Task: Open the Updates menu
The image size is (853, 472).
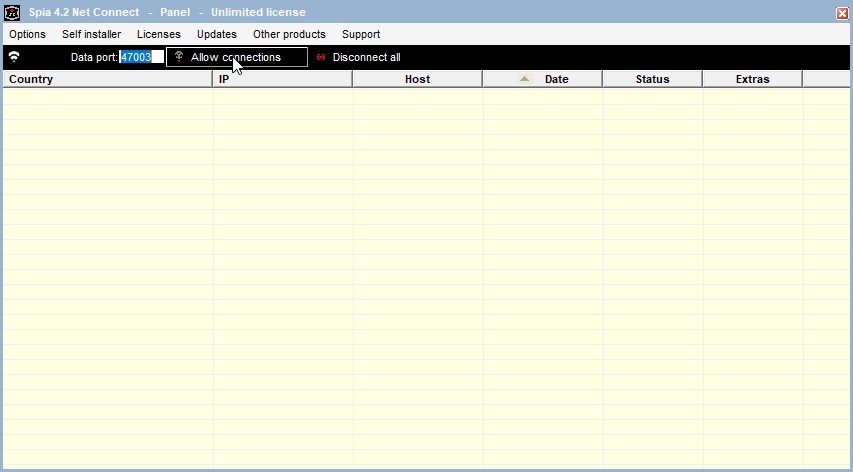Action: pyautogui.click(x=217, y=34)
